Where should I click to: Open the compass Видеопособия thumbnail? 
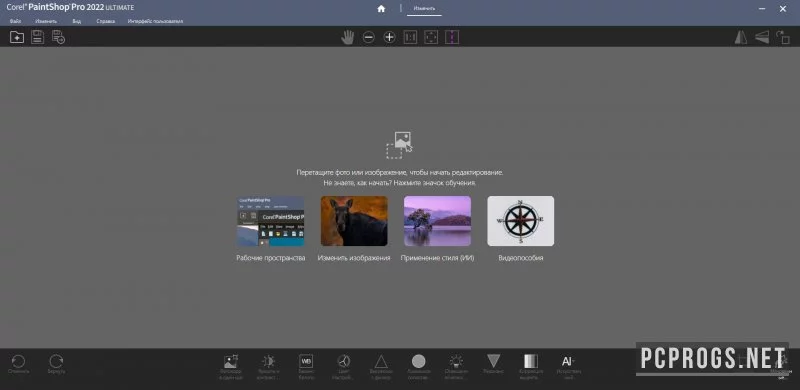pyautogui.click(x=520, y=221)
